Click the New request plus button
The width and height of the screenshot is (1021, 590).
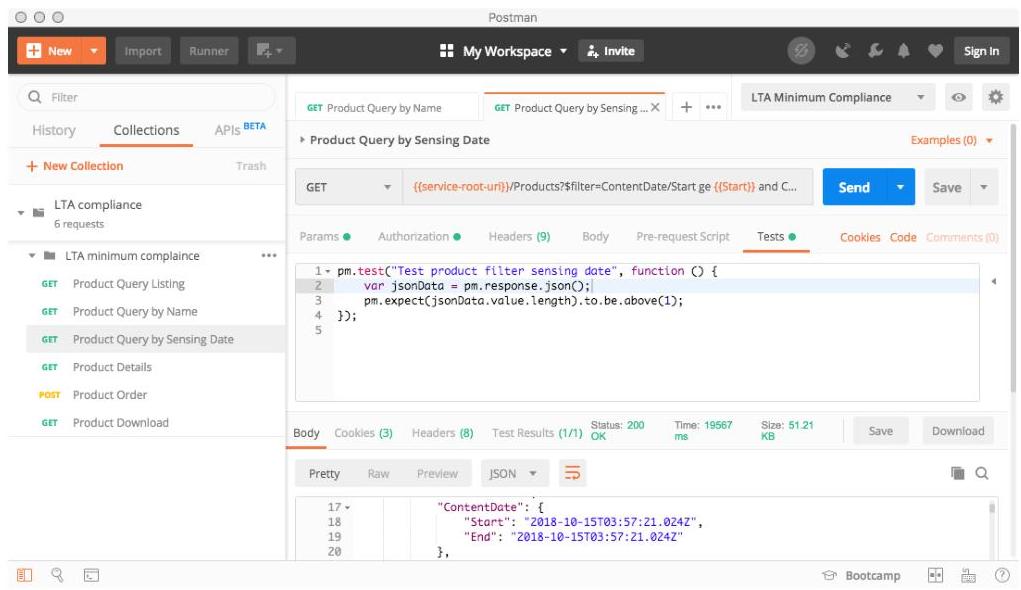click(49, 51)
